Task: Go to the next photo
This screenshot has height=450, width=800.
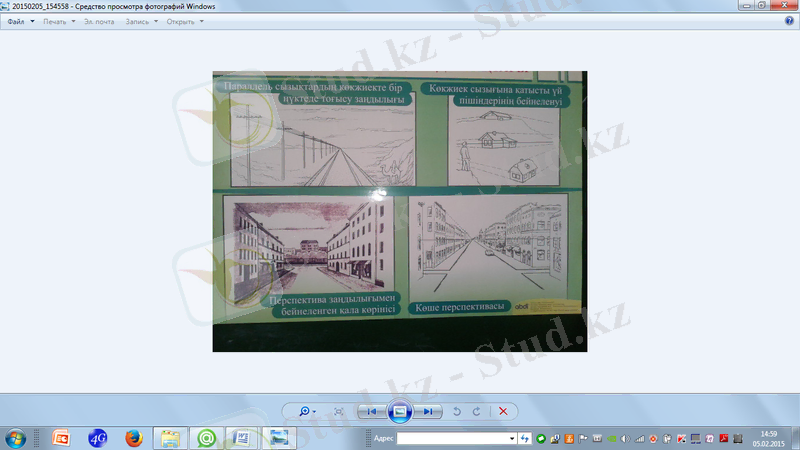Action: point(428,411)
